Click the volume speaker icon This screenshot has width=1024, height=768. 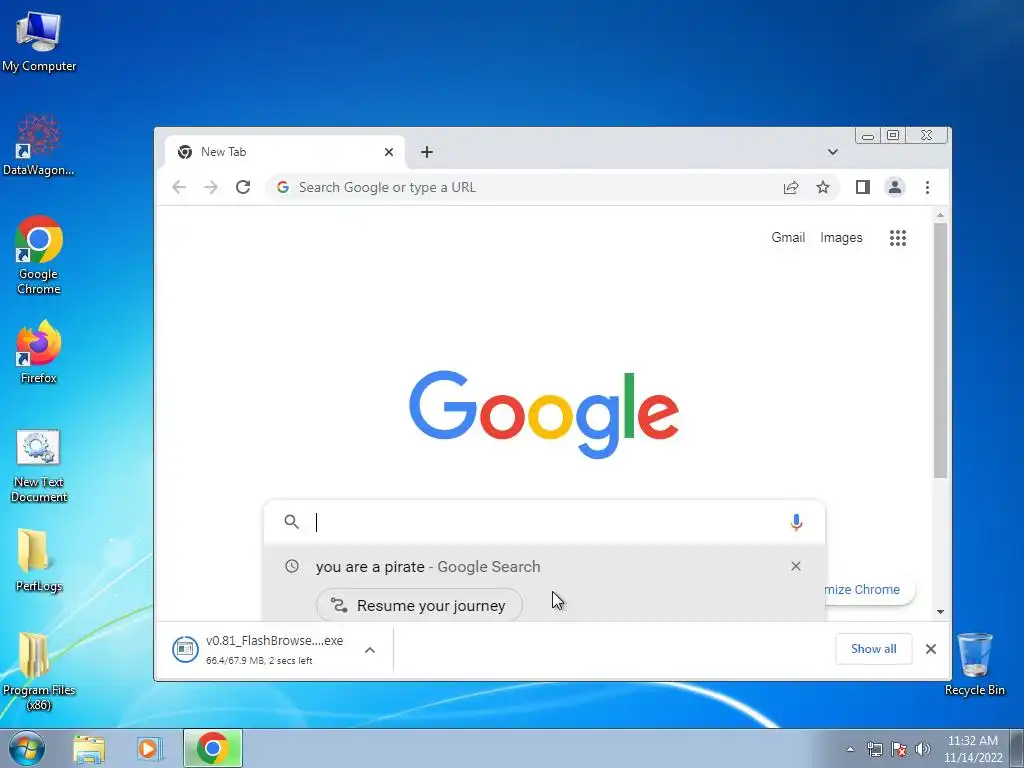pyautogui.click(x=923, y=749)
